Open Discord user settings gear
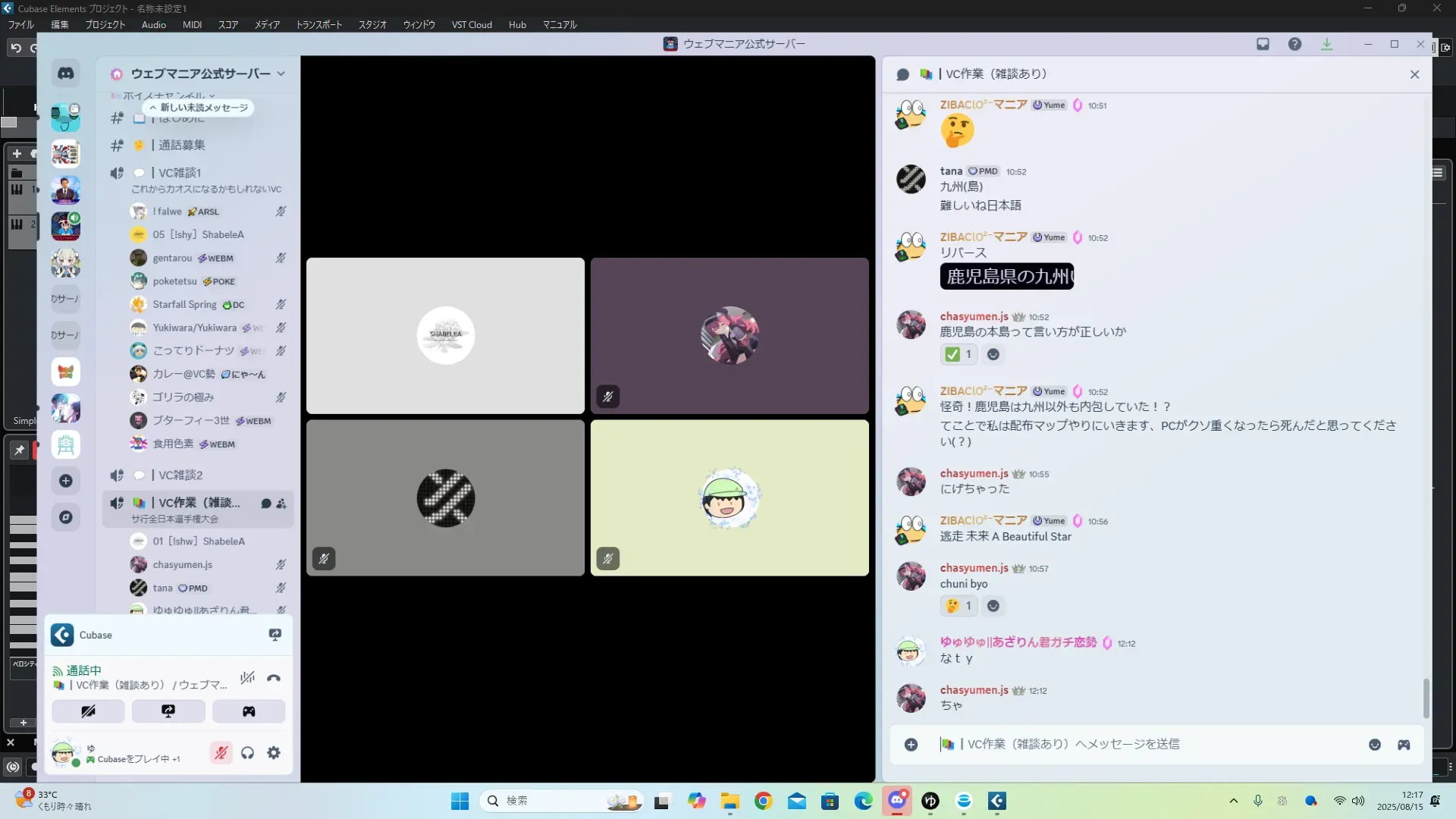This screenshot has height=819, width=1456. [274, 753]
